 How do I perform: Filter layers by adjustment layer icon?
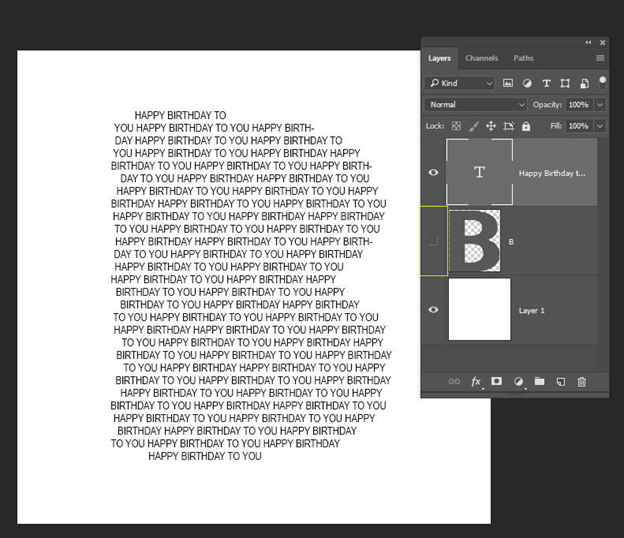click(x=527, y=83)
